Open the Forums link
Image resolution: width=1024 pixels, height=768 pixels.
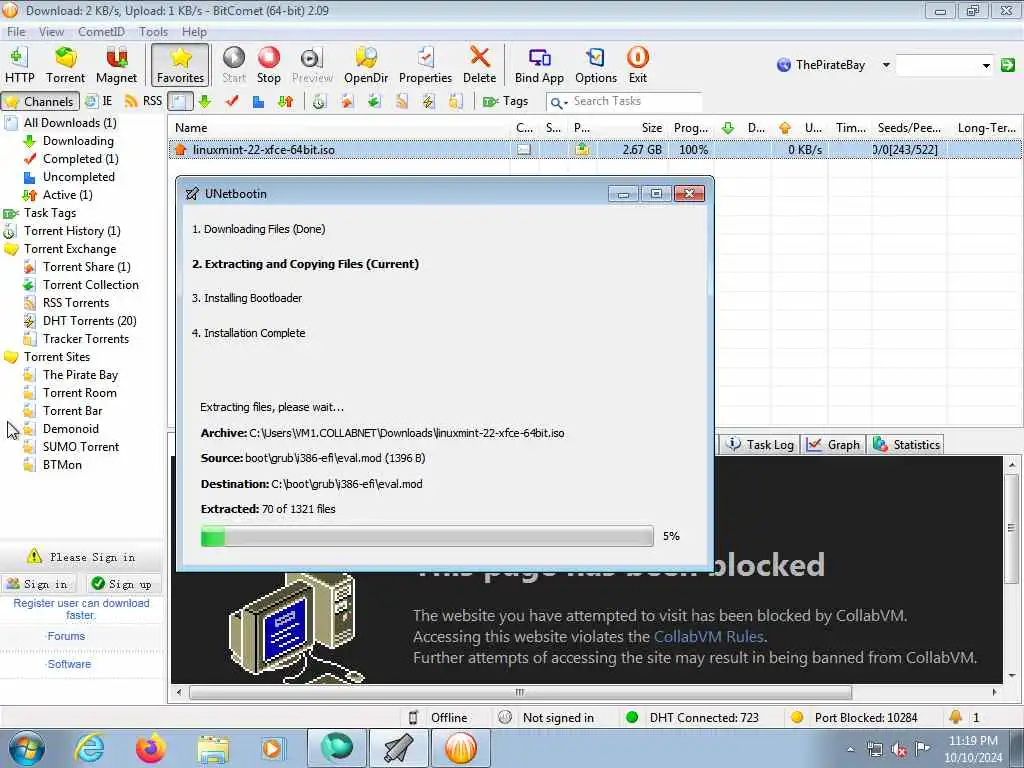pyautogui.click(x=66, y=636)
